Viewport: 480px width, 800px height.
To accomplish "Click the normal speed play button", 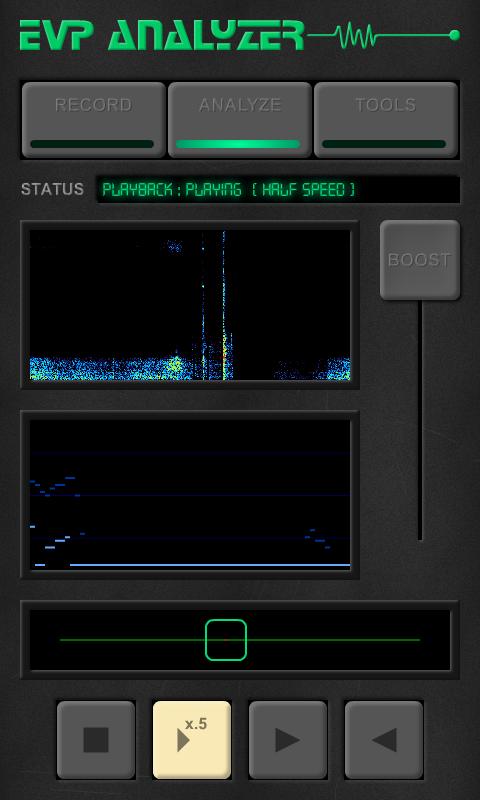I will click(x=288, y=740).
